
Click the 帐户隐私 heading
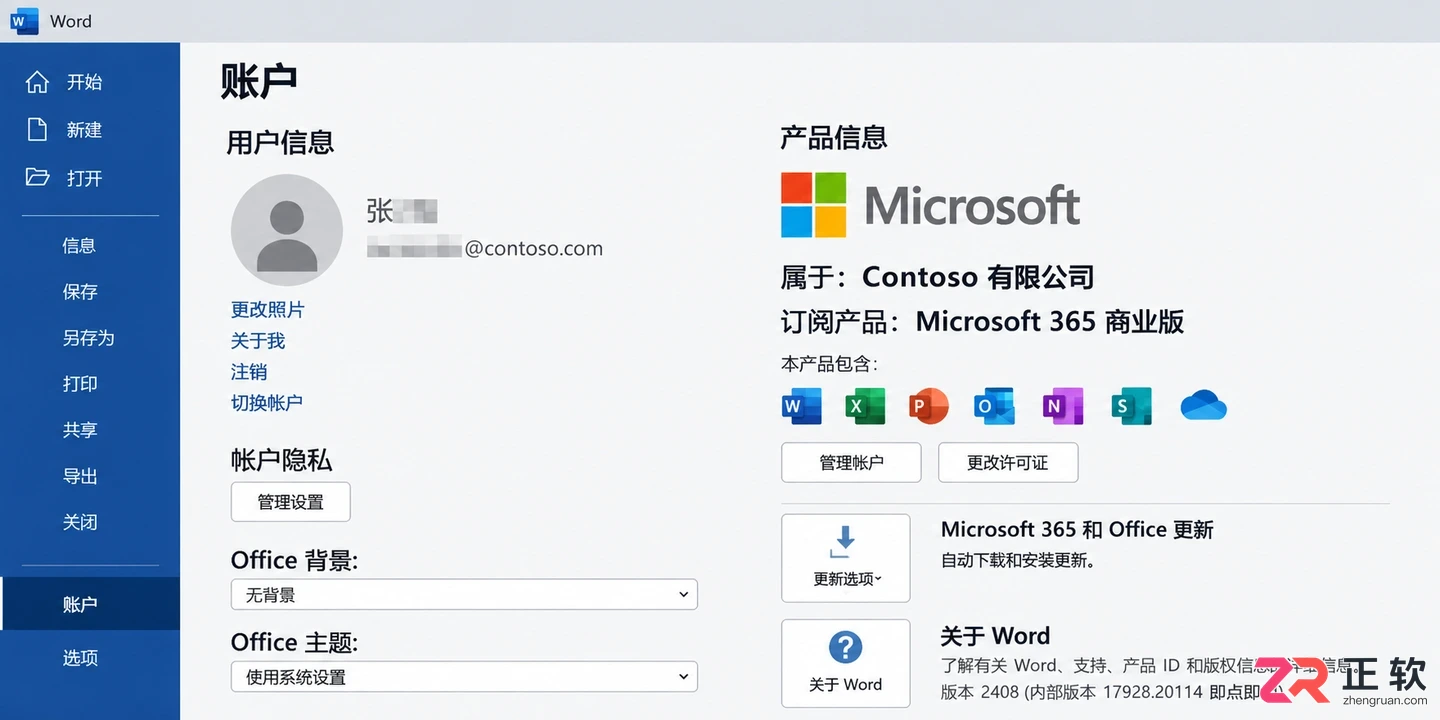(x=281, y=460)
